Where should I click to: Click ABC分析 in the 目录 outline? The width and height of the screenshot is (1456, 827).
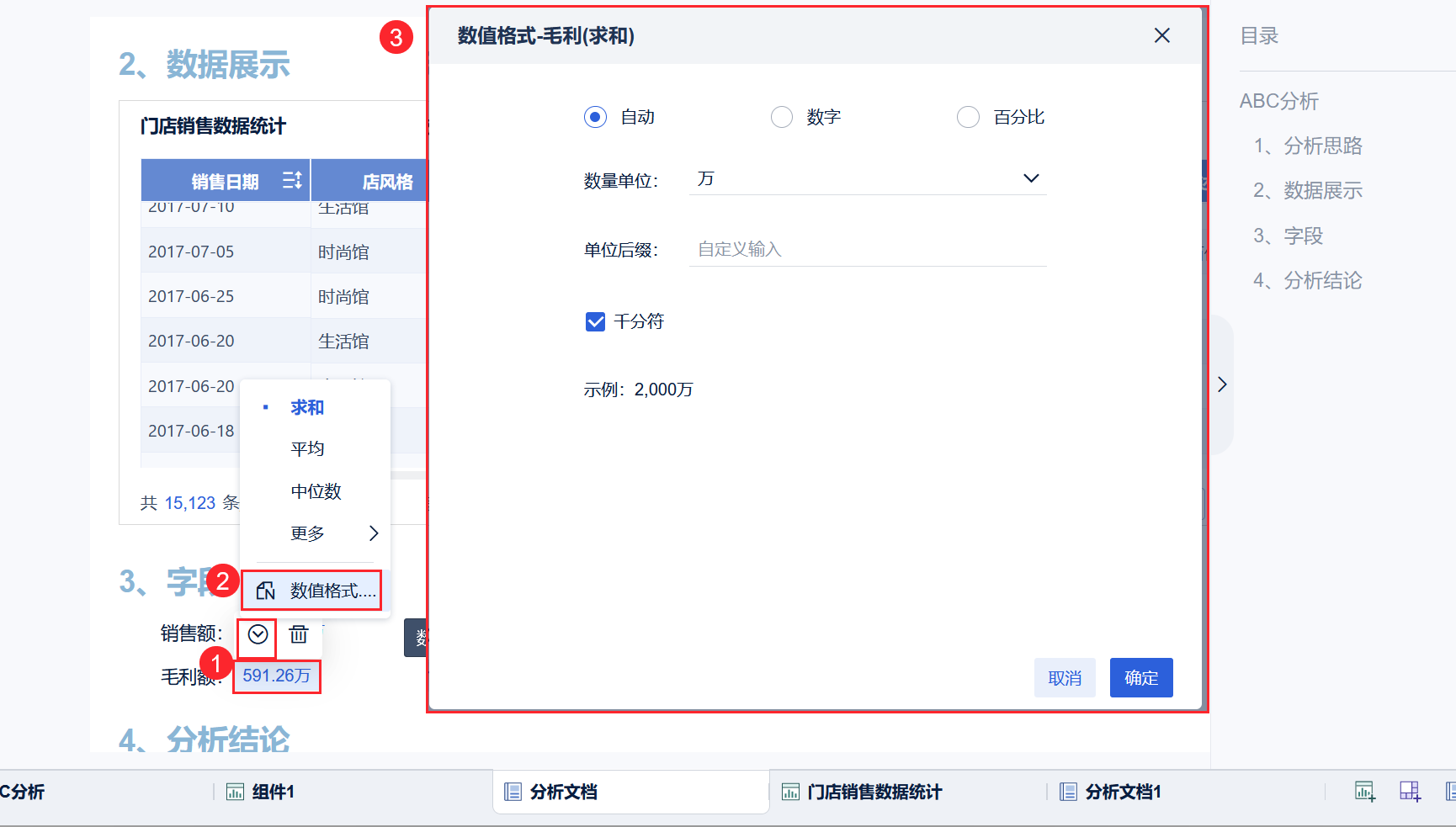click(x=1279, y=101)
